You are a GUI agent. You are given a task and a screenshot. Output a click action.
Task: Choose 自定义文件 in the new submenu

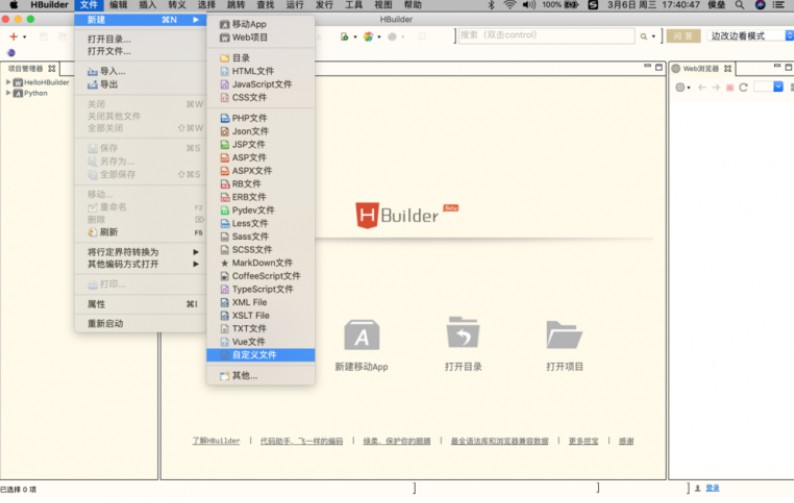[254, 355]
